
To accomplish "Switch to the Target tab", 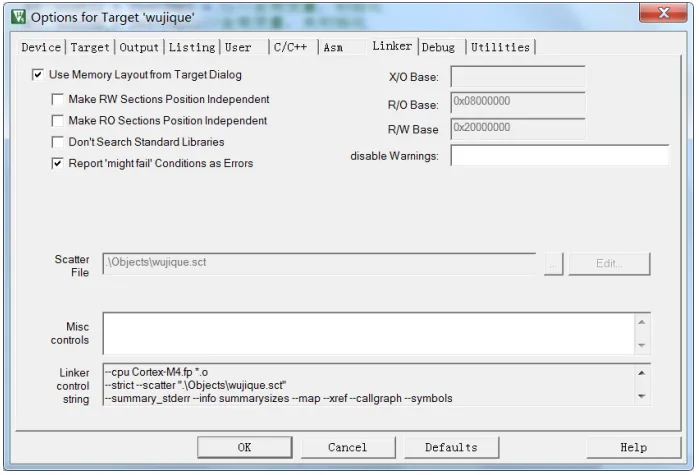I will (x=90, y=47).
